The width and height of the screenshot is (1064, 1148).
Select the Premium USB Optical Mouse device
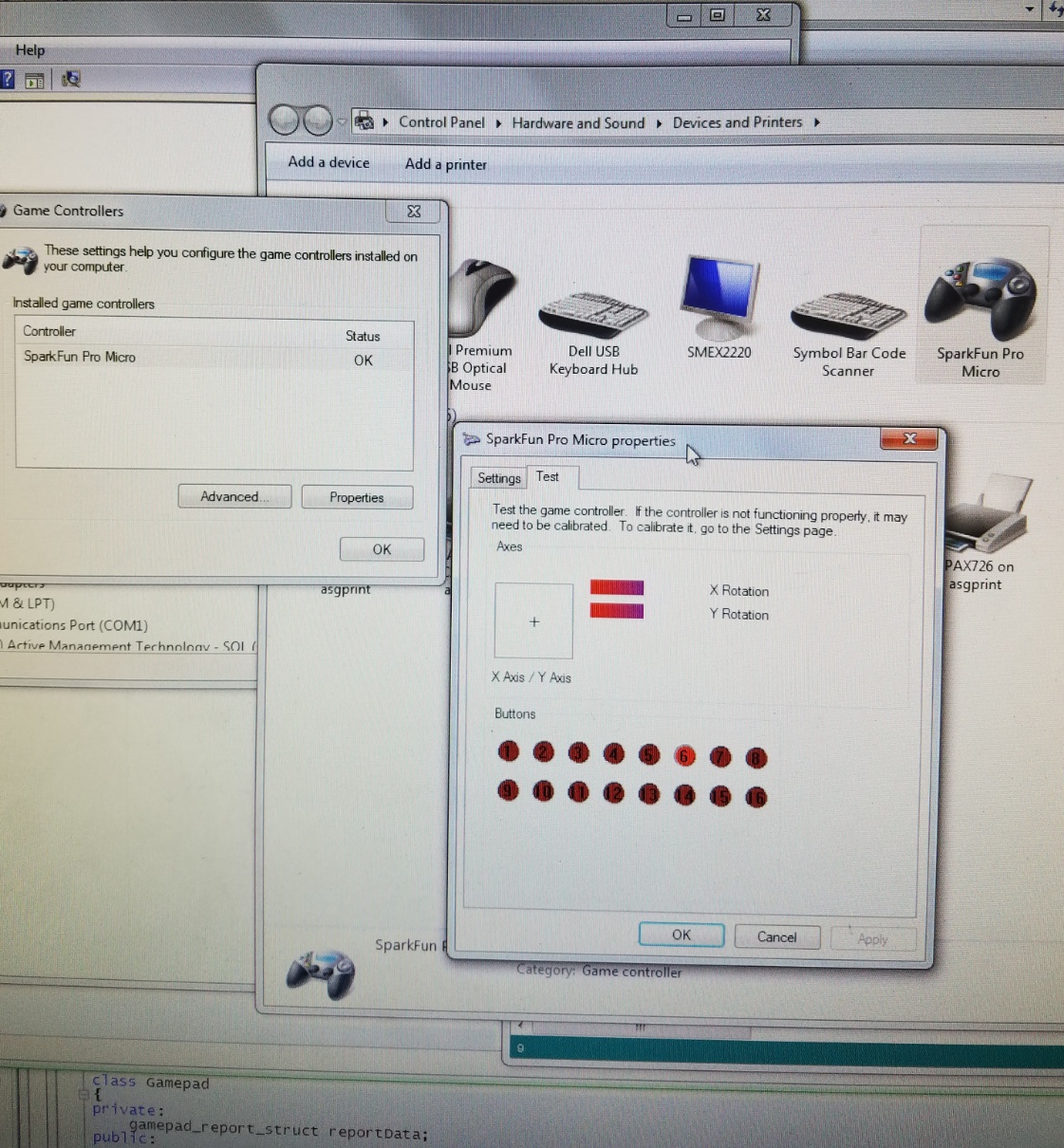click(x=483, y=325)
